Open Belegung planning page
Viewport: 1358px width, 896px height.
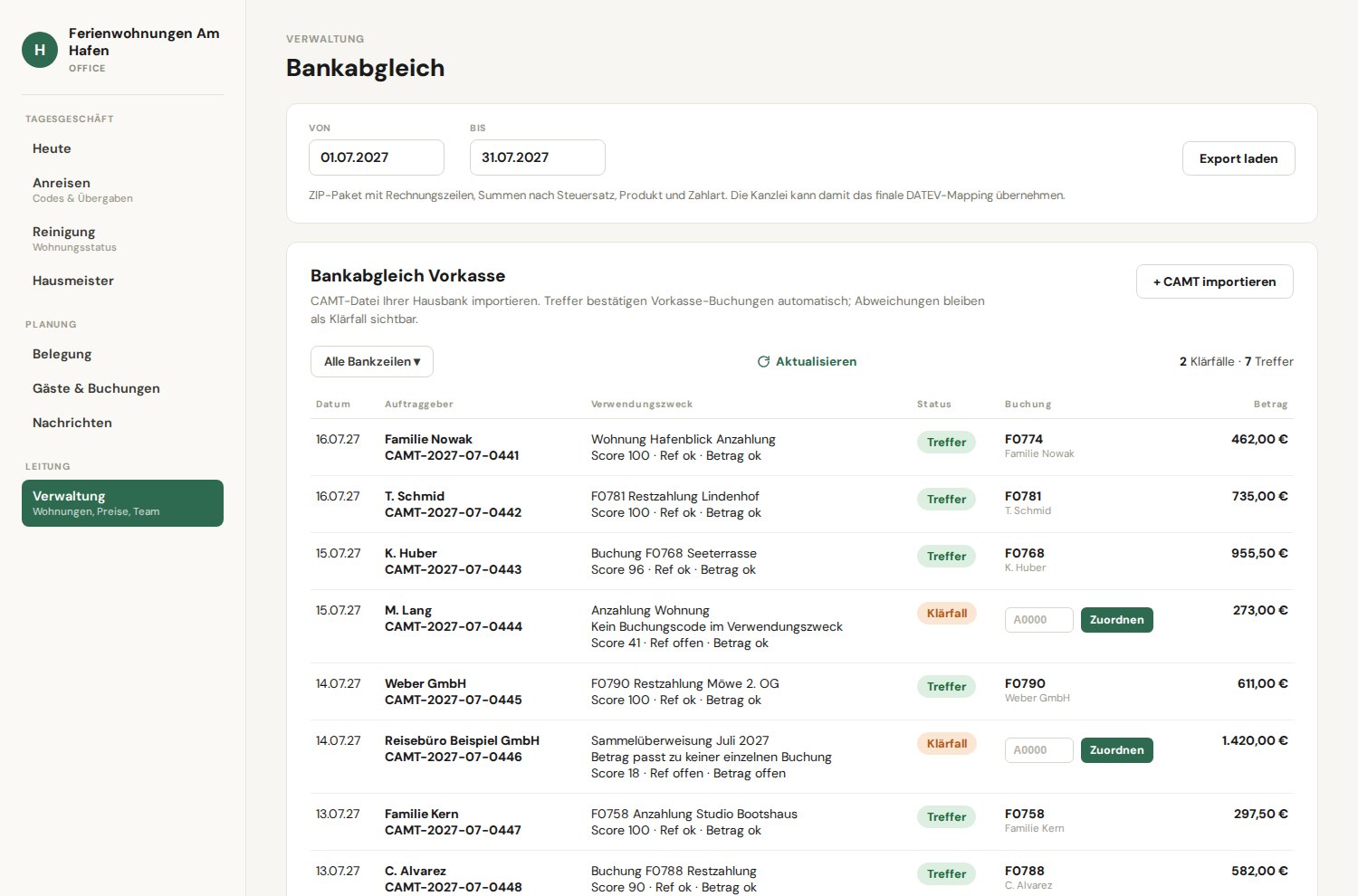click(122, 354)
